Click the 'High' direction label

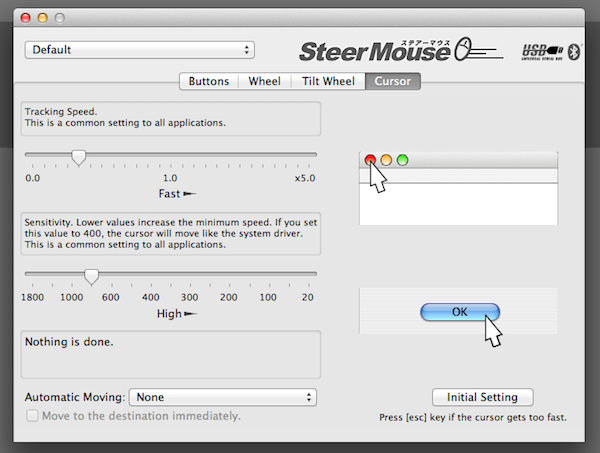click(169, 314)
